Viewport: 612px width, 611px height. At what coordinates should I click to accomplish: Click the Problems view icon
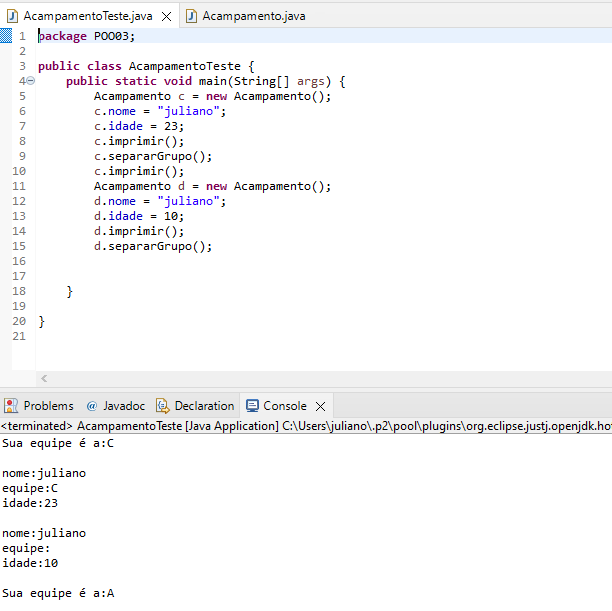[x=11, y=406]
